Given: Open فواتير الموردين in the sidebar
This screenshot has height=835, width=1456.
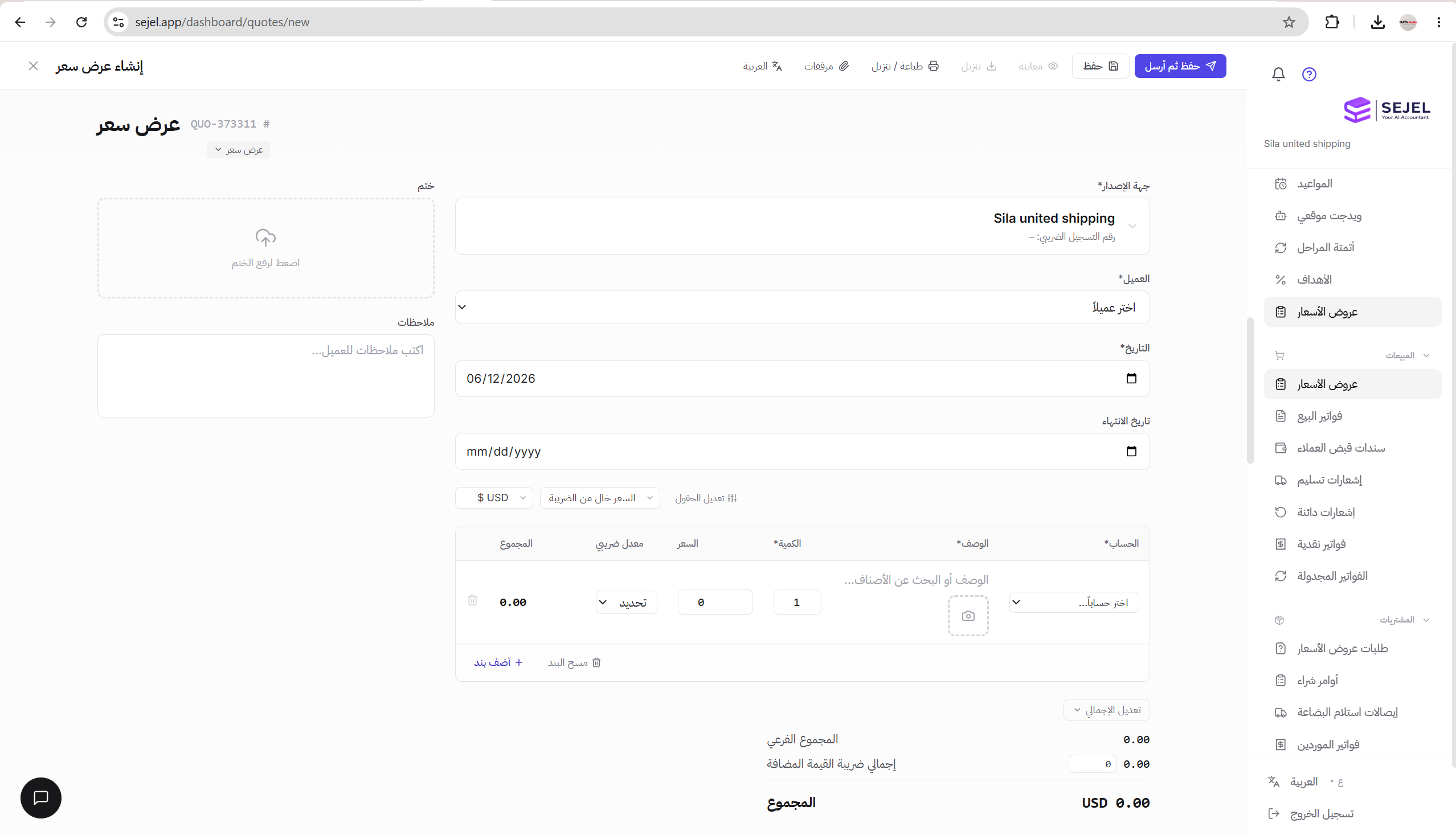Looking at the screenshot, I should [x=1352, y=744].
